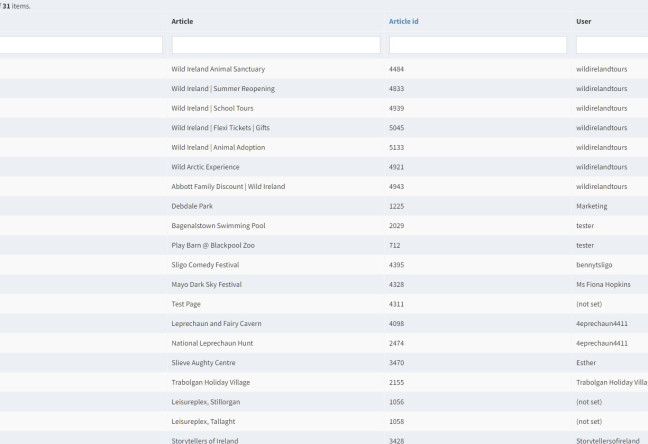This screenshot has width=648, height=444.
Task: Click article id 4943
Action: click(396, 186)
